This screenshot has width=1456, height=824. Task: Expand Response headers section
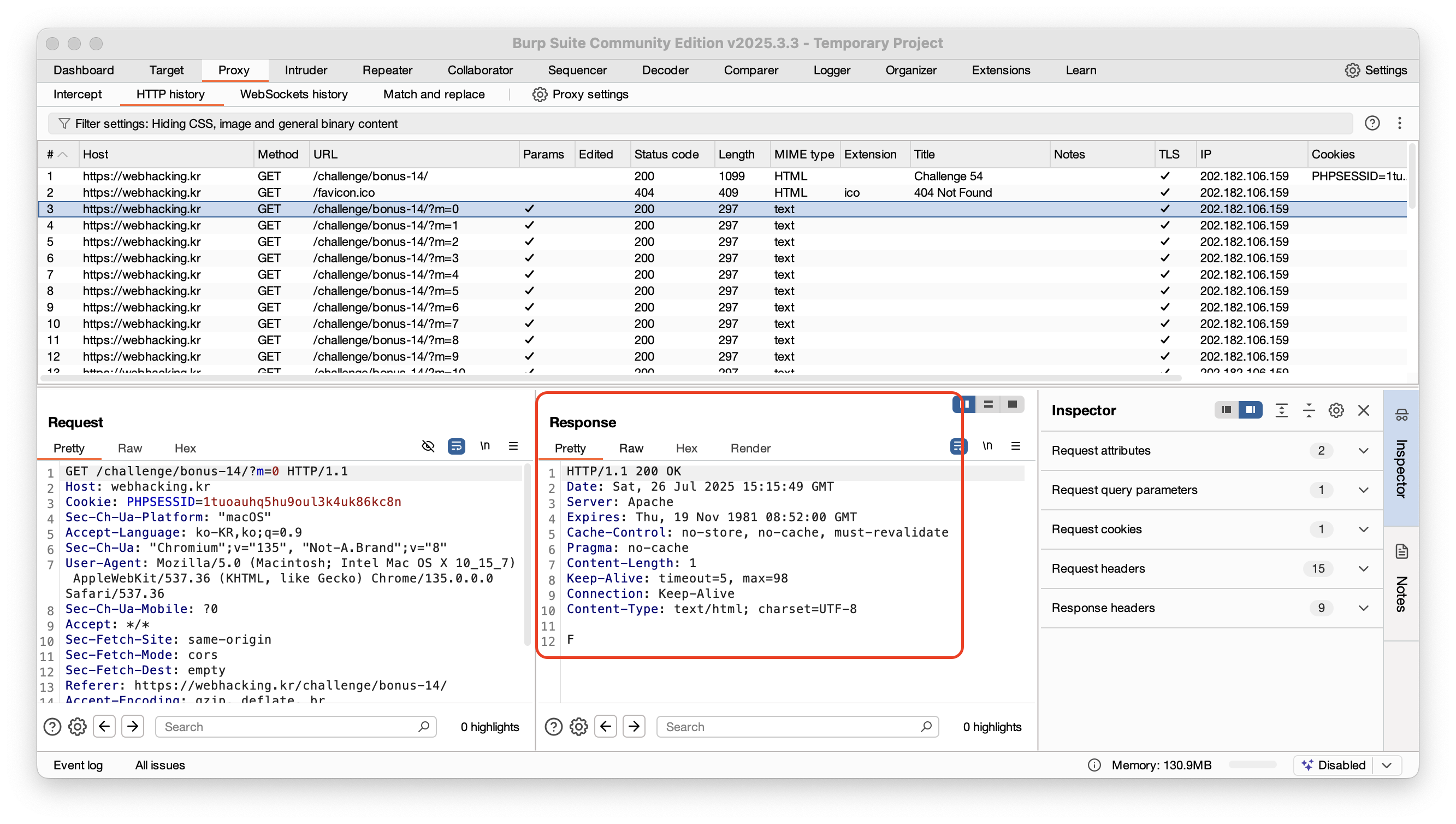coord(1363,608)
